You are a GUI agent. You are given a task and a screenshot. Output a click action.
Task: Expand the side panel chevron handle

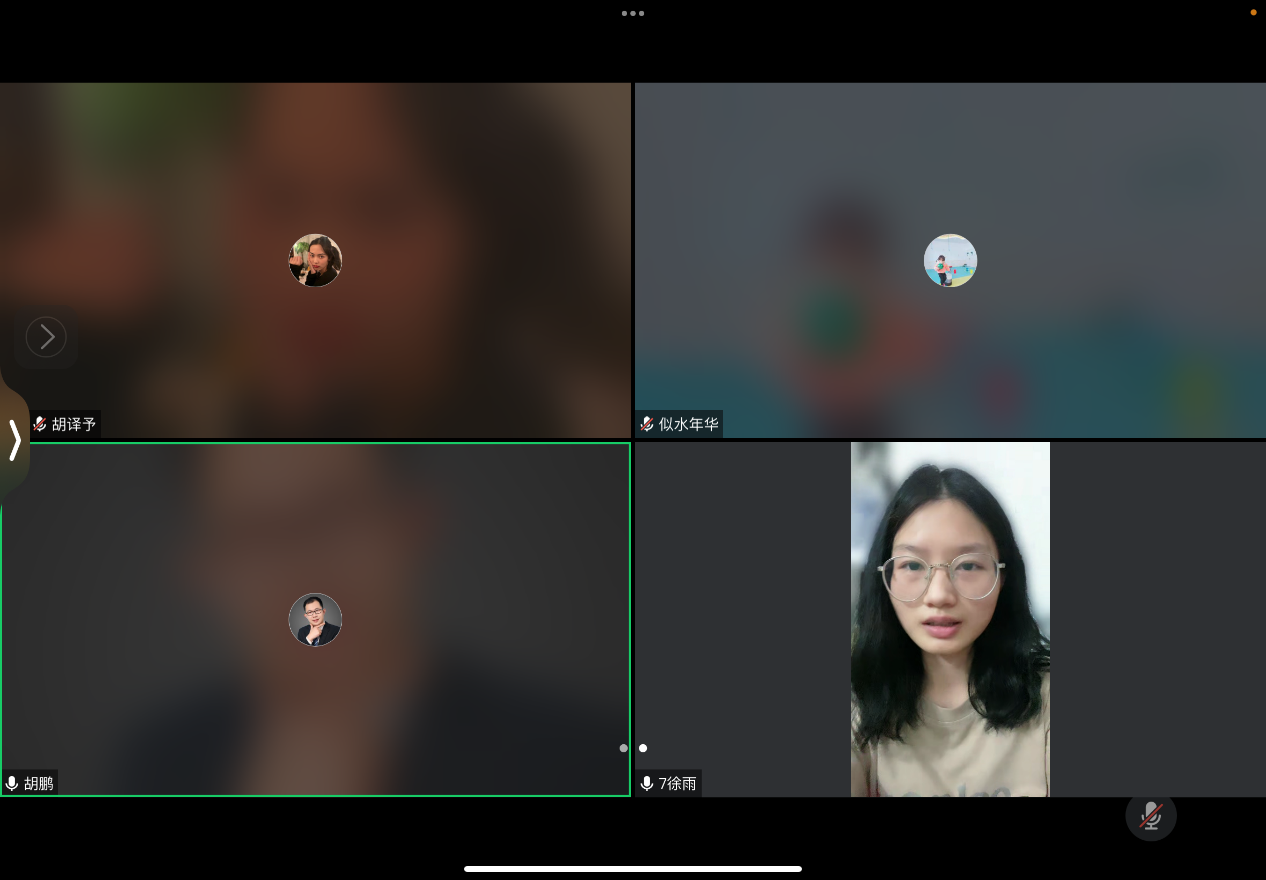(14, 440)
